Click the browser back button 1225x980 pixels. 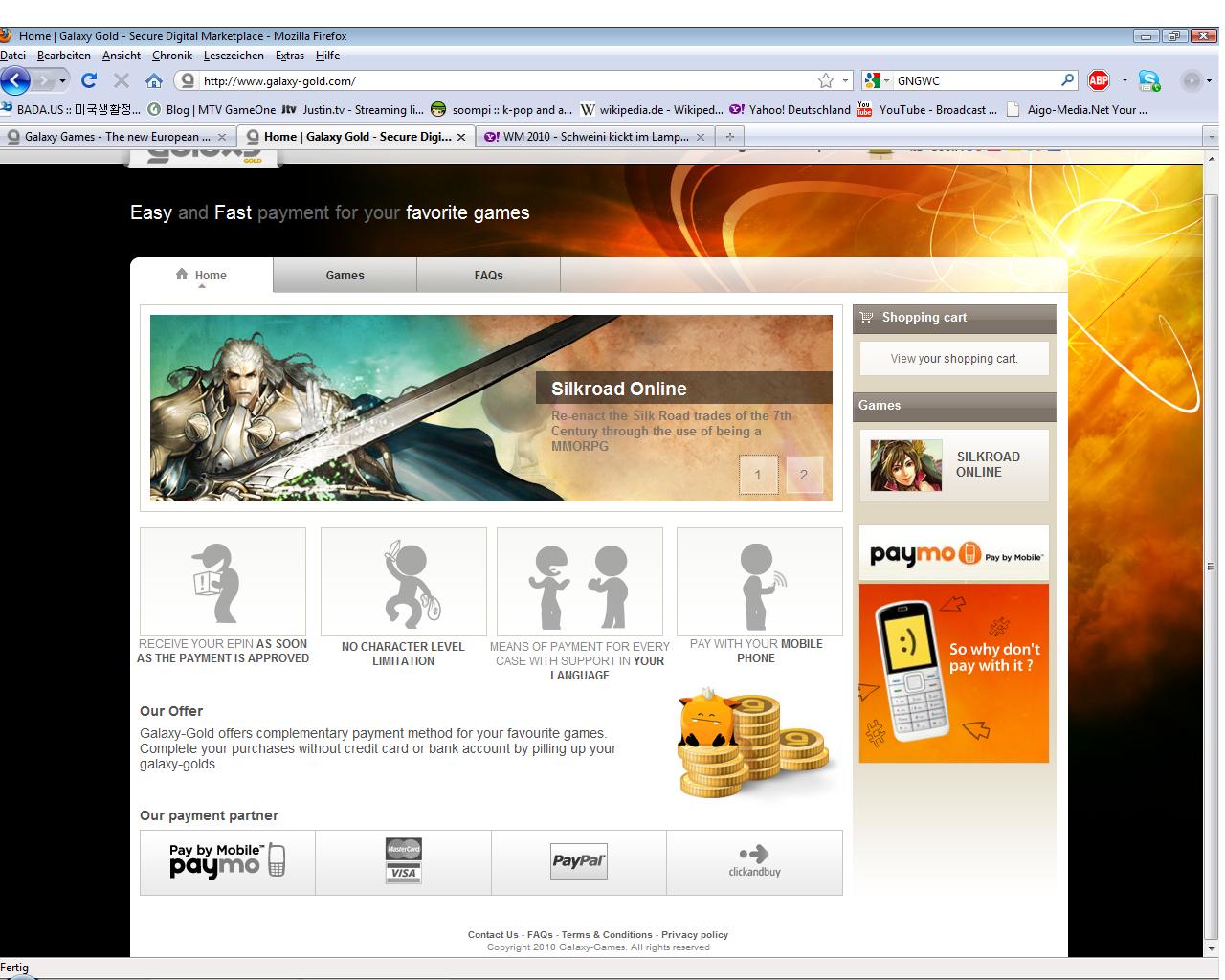click(16, 81)
